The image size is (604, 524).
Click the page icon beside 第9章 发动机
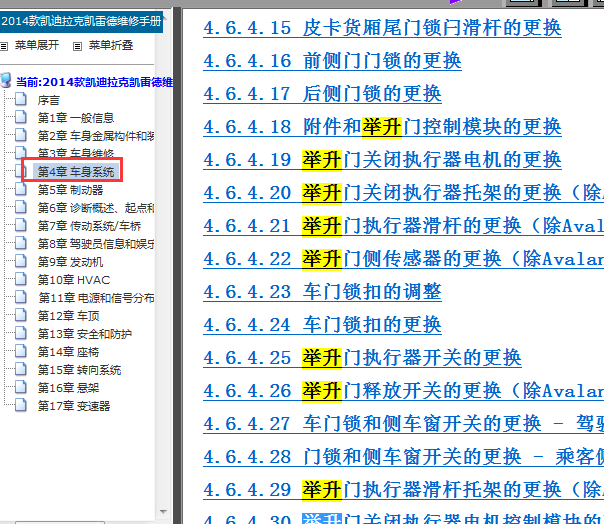coord(21,261)
